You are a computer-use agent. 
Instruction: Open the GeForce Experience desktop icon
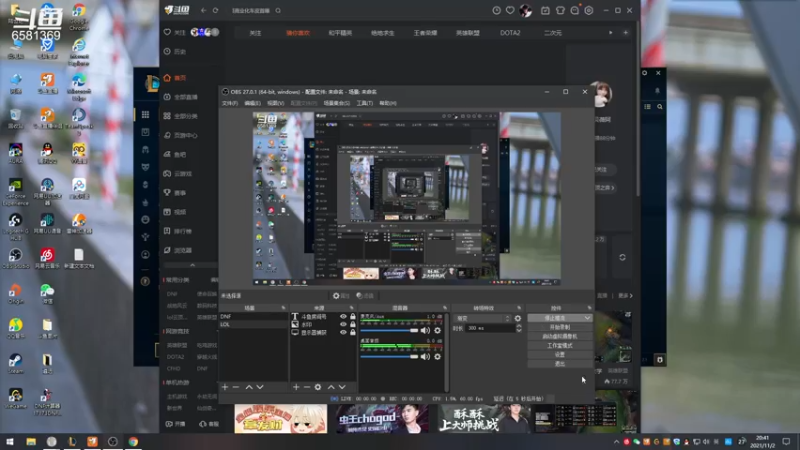[x=15, y=192]
